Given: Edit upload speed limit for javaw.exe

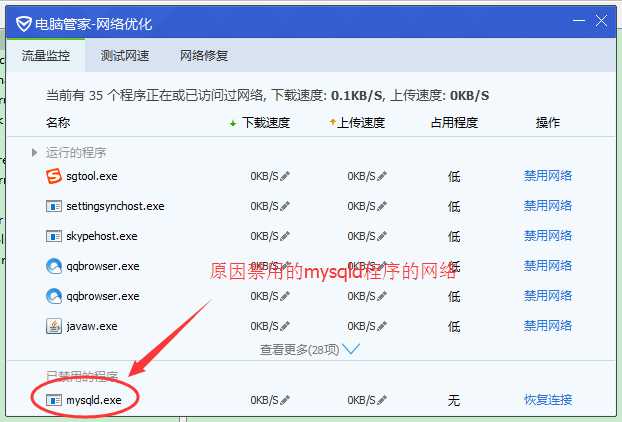Looking at the screenshot, I should pyautogui.click(x=382, y=326).
